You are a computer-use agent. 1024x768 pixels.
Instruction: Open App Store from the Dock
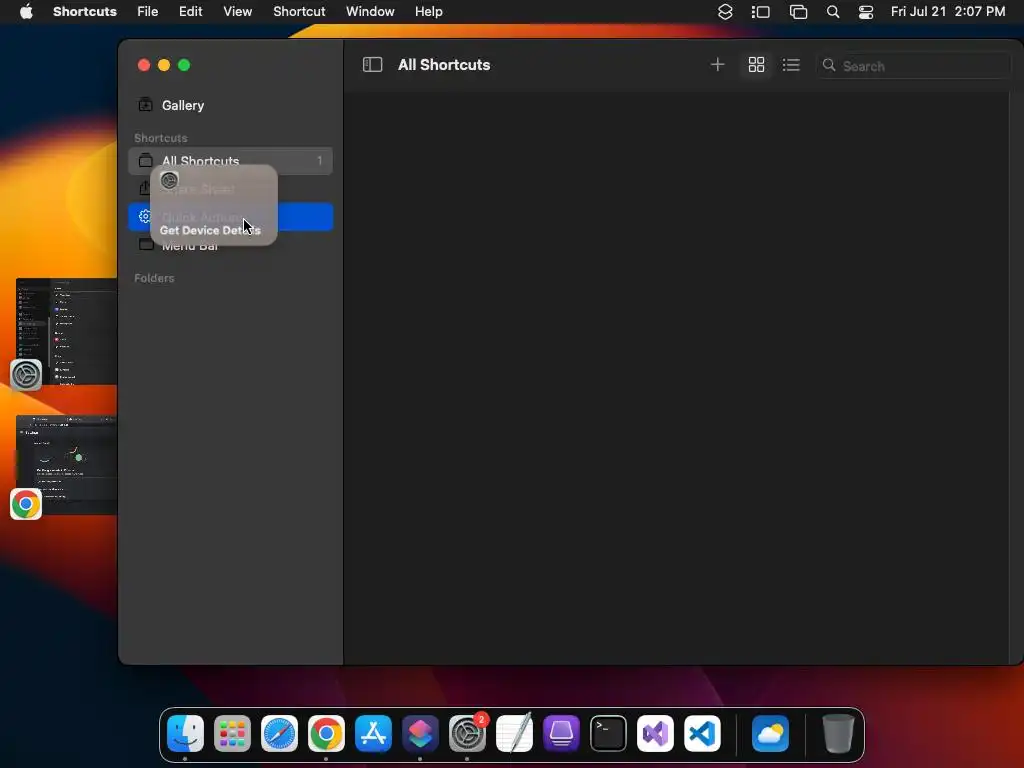coord(374,733)
